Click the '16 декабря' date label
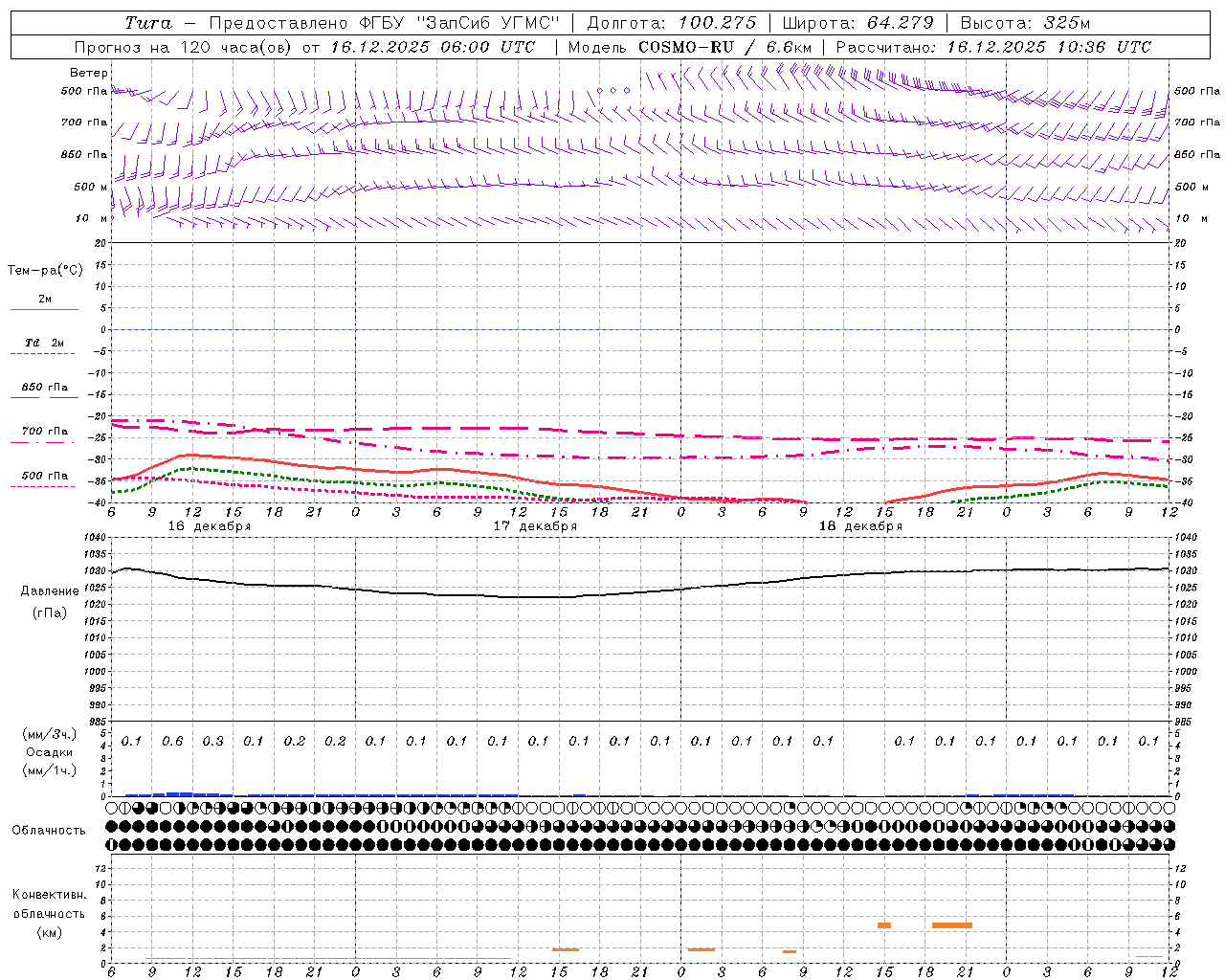This screenshot has height=980, width=1225. click(x=210, y=526)
